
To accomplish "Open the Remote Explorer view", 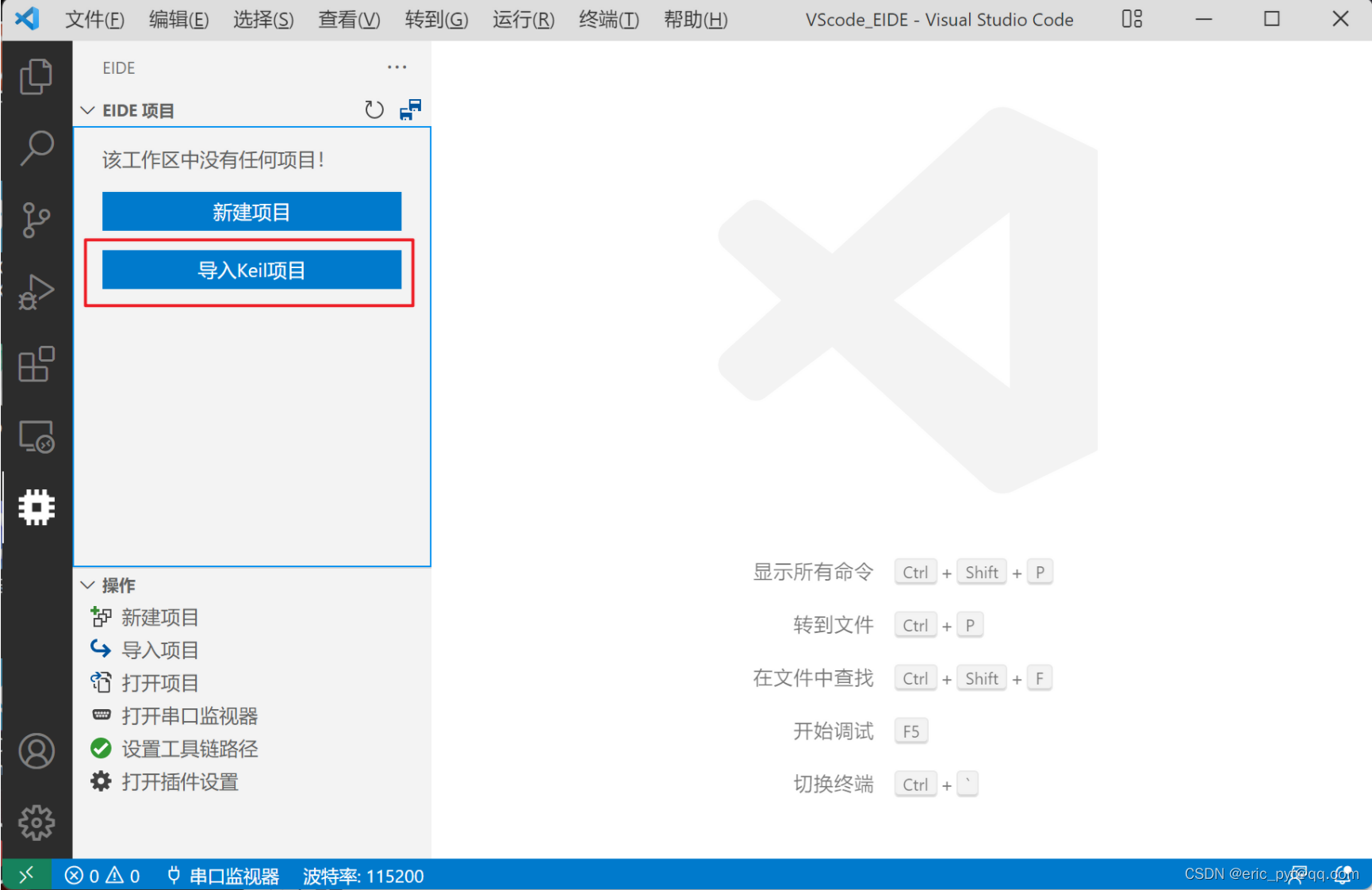I will click(x=36, y=436).
